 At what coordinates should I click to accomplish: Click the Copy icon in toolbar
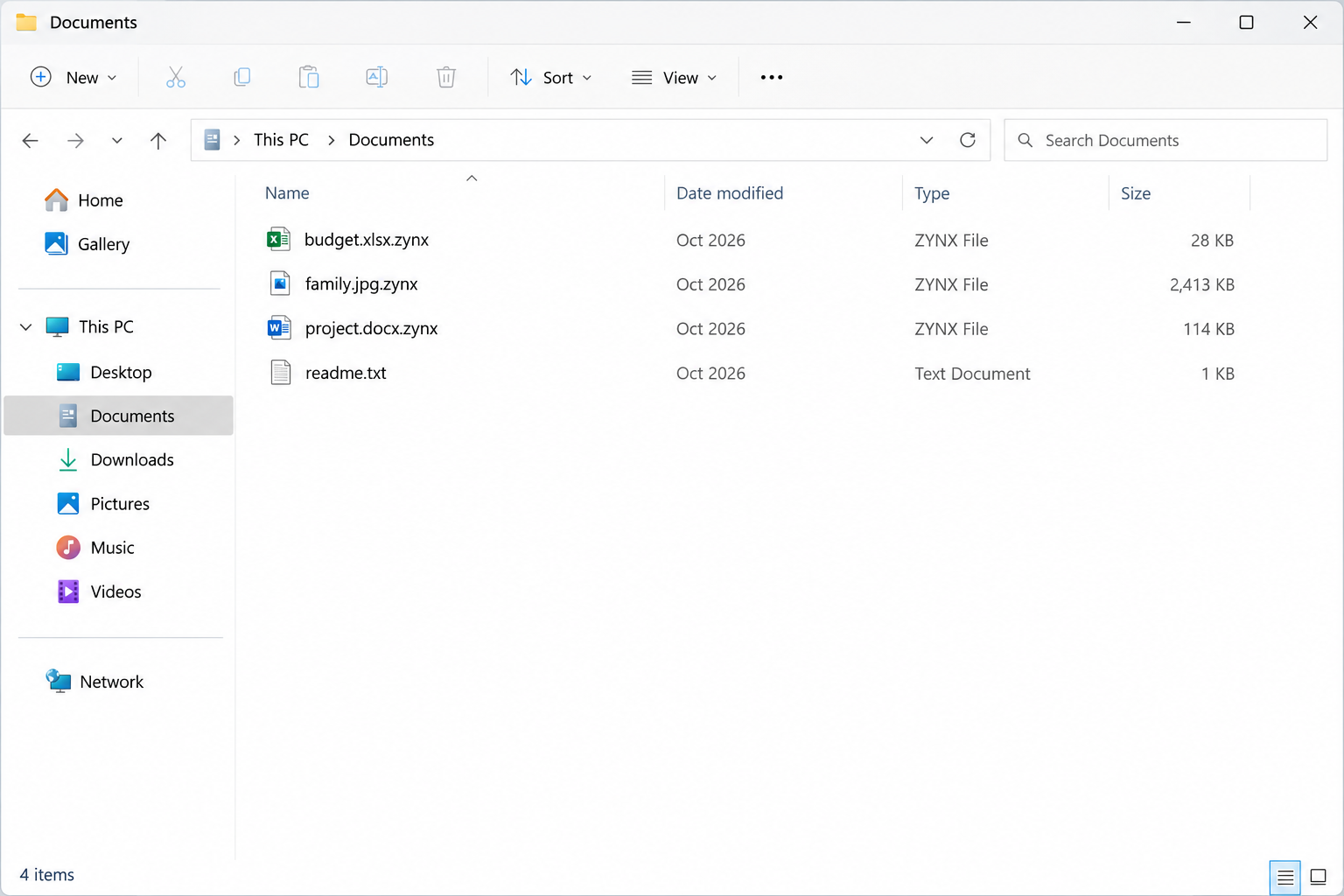[x=242, y=77]
